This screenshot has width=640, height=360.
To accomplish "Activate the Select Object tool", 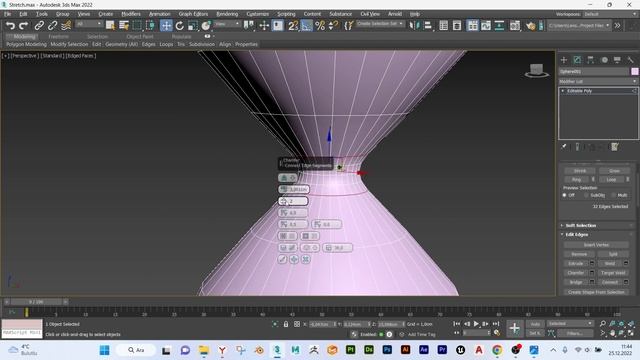I will [110, 26].
